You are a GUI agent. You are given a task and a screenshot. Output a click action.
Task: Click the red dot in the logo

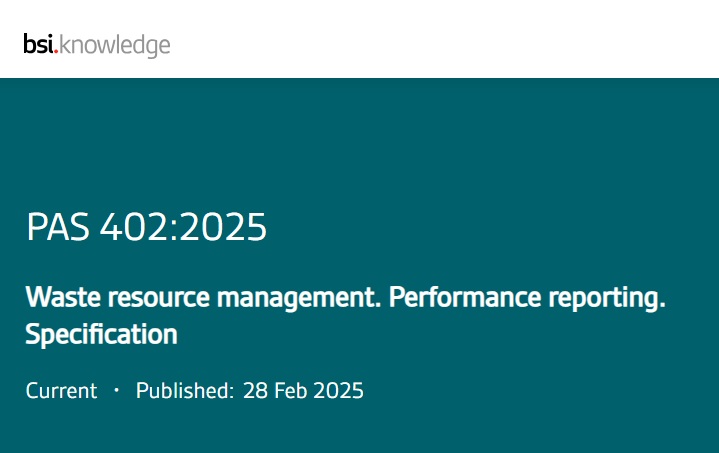point(56,51)
